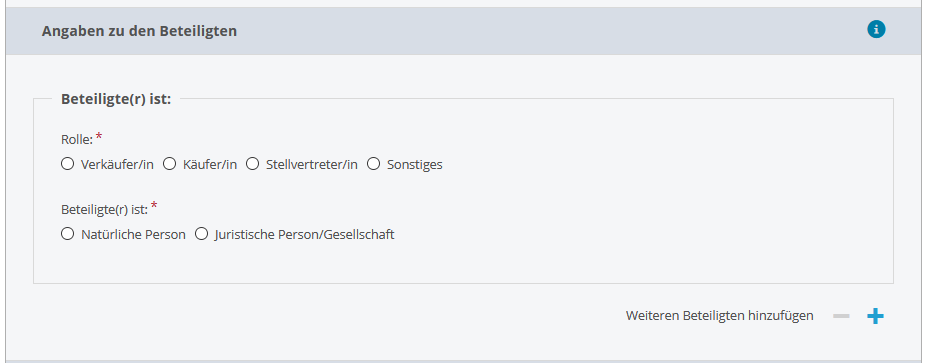Mark participant as Natürliche Person
Viewport: 926px width, 363px height.
67,234
